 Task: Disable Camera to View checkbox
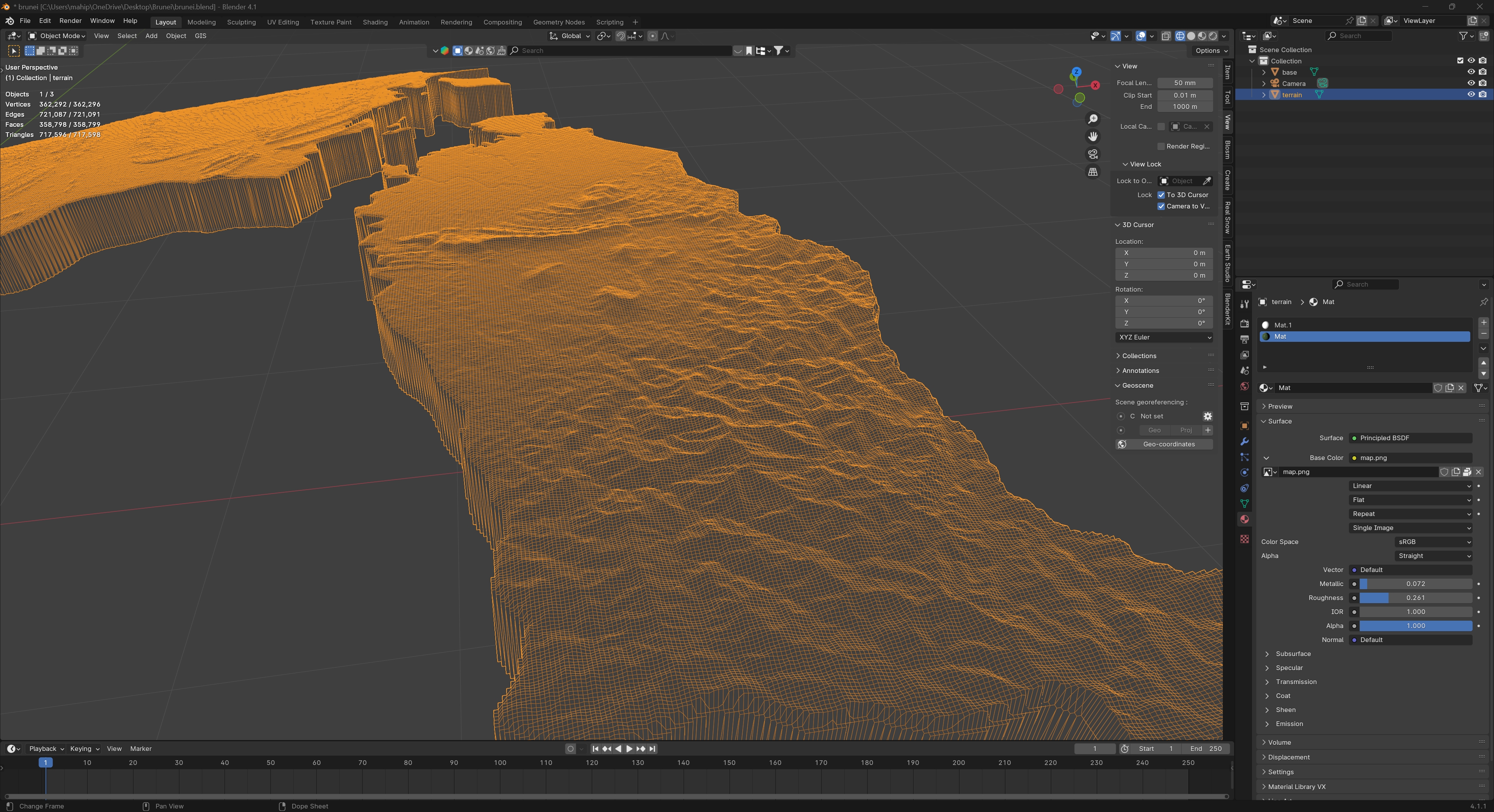click(x=1161, y=206)
